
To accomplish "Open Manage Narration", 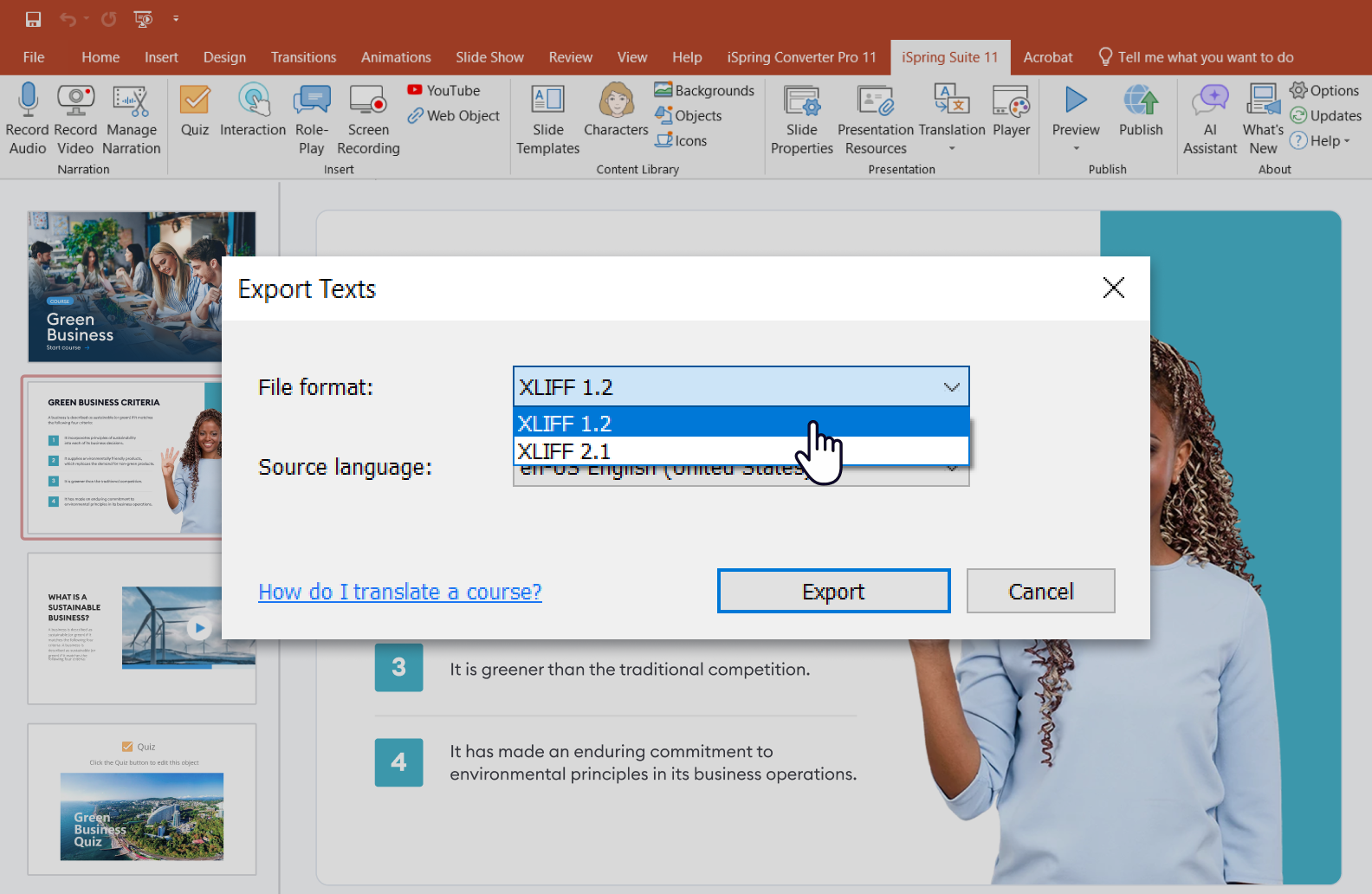I will (131, 118).
